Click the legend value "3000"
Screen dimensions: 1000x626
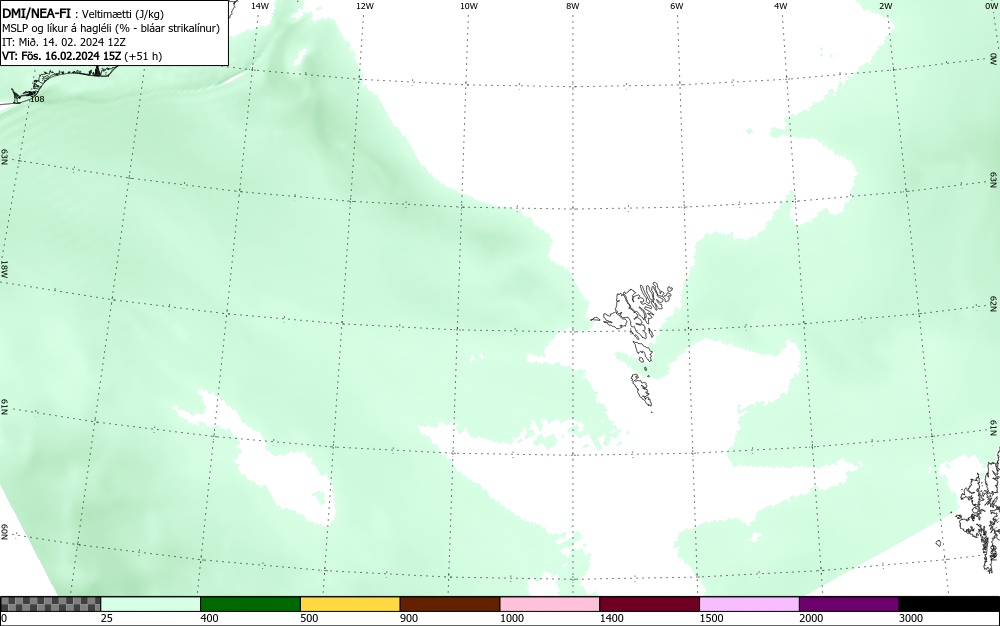911,618
